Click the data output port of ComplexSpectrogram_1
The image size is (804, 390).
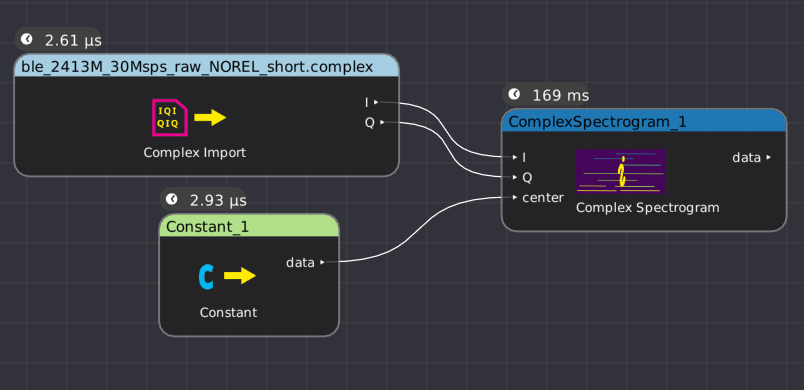[769, 157]
